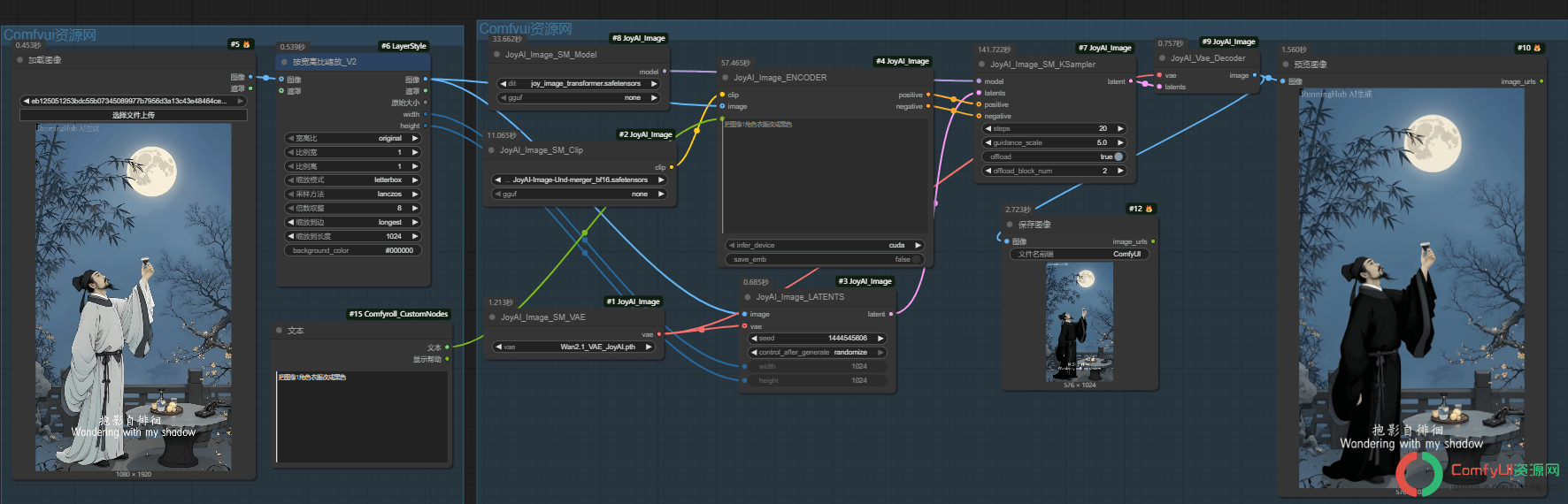
Task: Collapse the 预览图像 node dot
Action: click(x=1286, y=65)
